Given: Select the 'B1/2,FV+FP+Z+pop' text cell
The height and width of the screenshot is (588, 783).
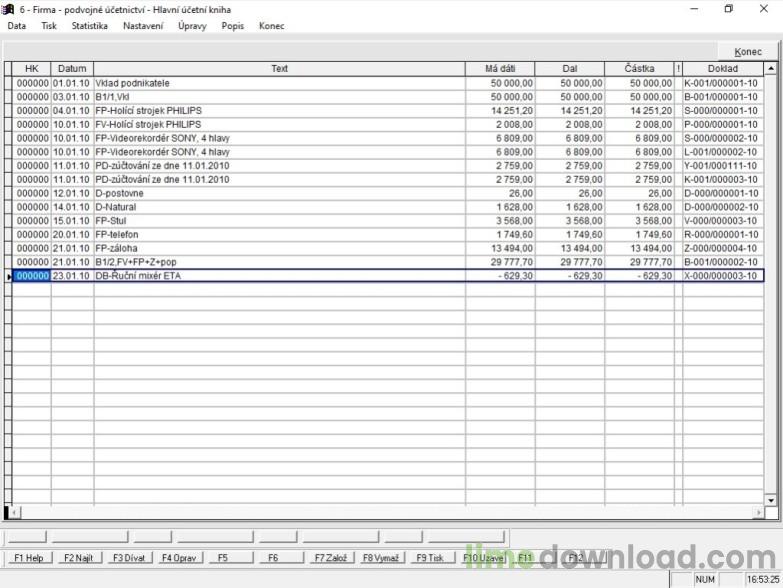Looking at the screenshot, I should pos(279,262).
